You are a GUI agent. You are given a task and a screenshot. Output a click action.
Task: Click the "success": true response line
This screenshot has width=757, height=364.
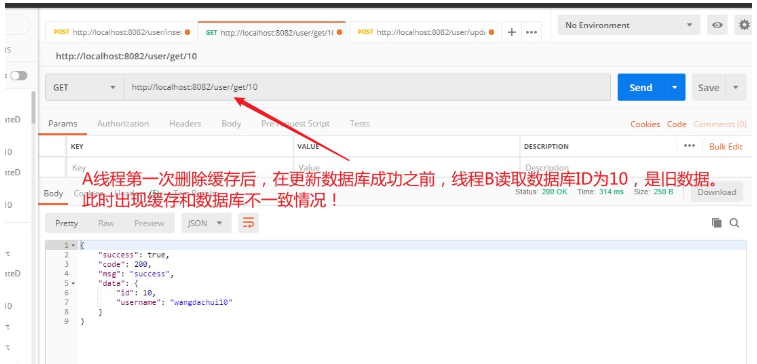click(x=133, y=254)
